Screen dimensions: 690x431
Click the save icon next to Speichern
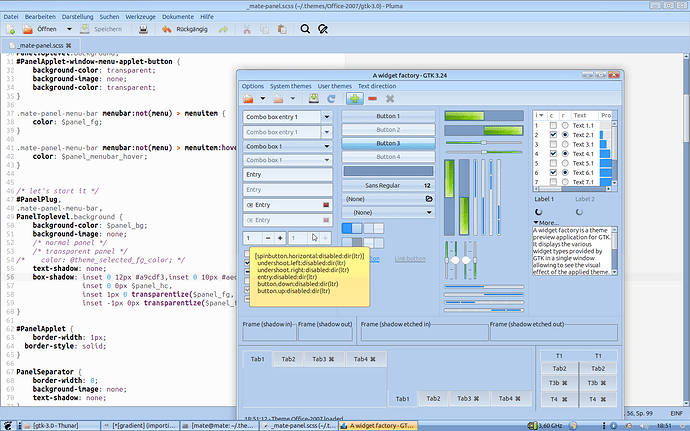pyautogui.click(x=84, y=29)
